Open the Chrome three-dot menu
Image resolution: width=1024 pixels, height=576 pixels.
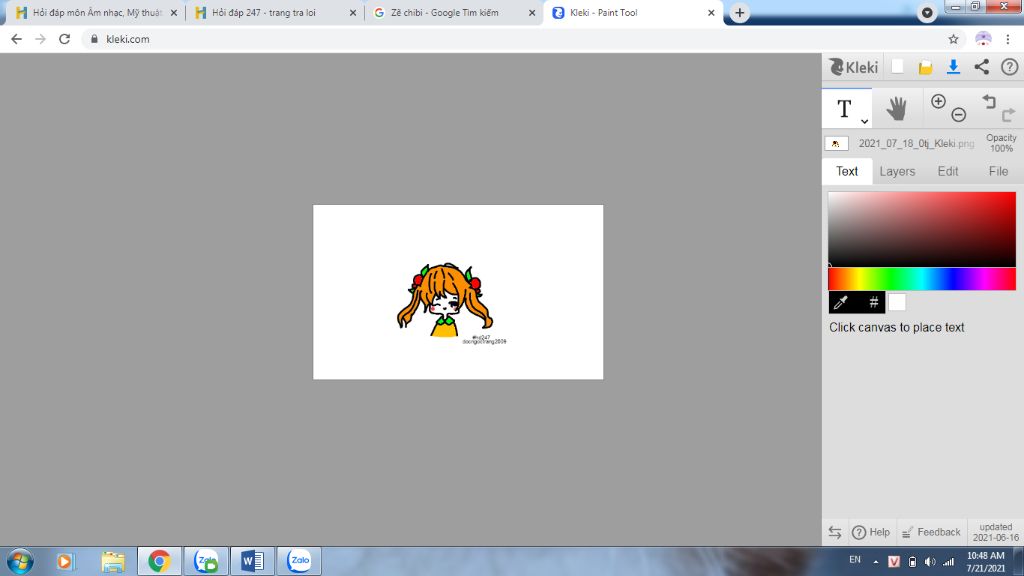(1008, 39)
